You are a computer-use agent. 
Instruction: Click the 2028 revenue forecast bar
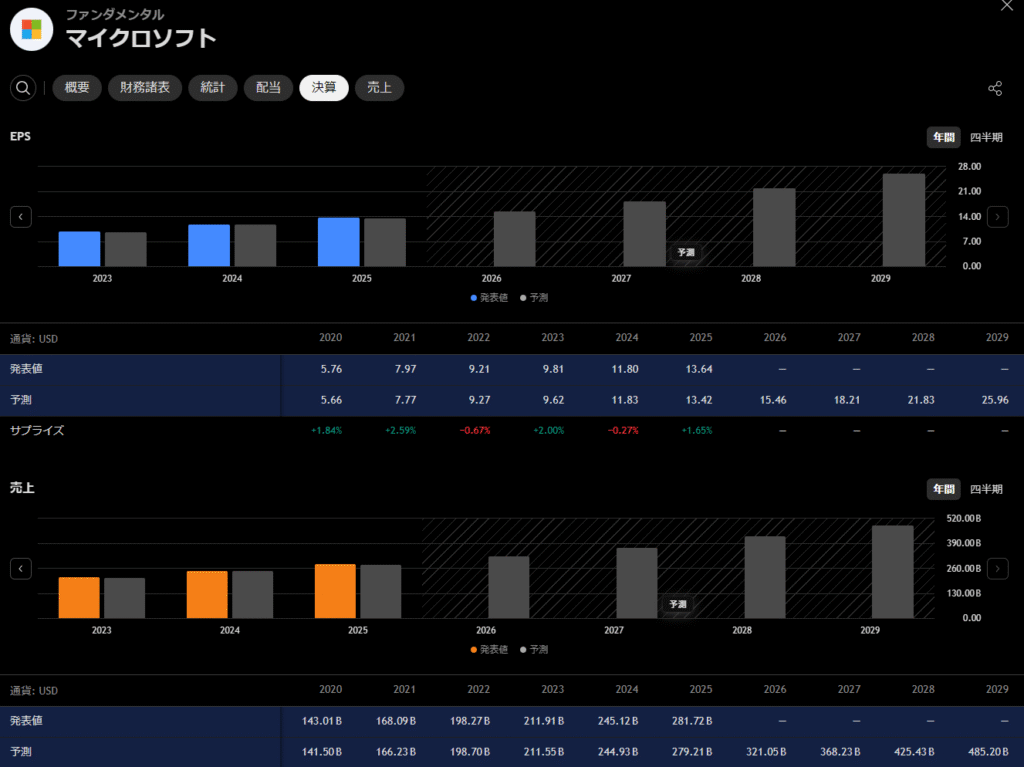point(765,578)
